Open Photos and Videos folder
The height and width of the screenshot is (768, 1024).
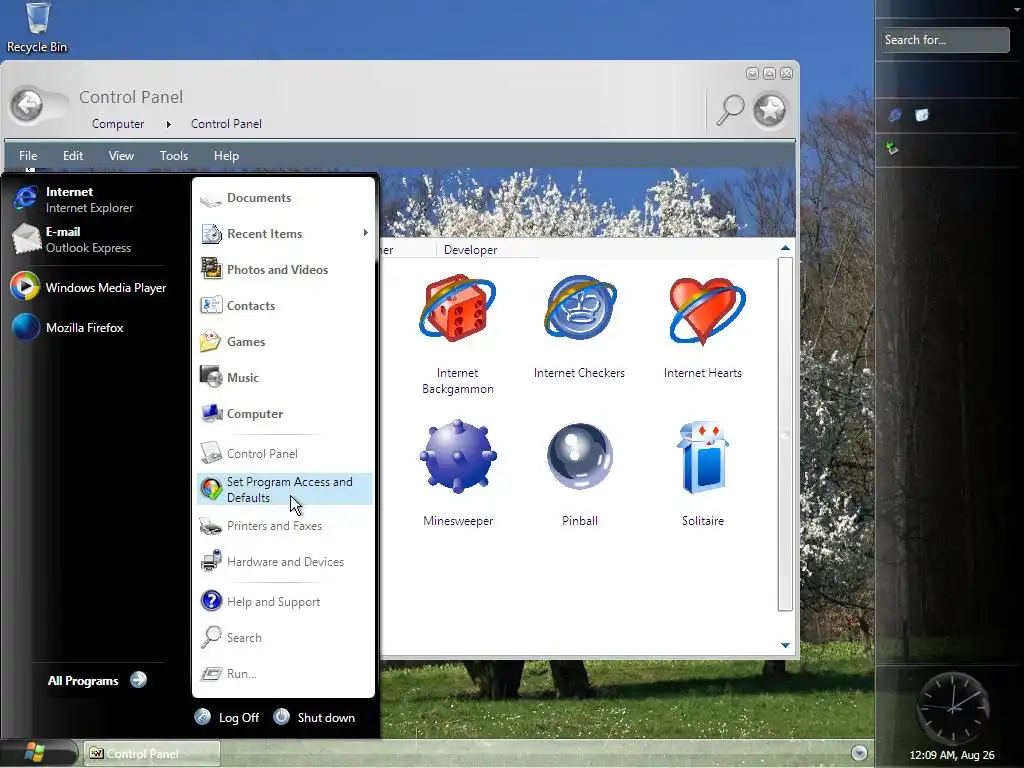point(284,269)
